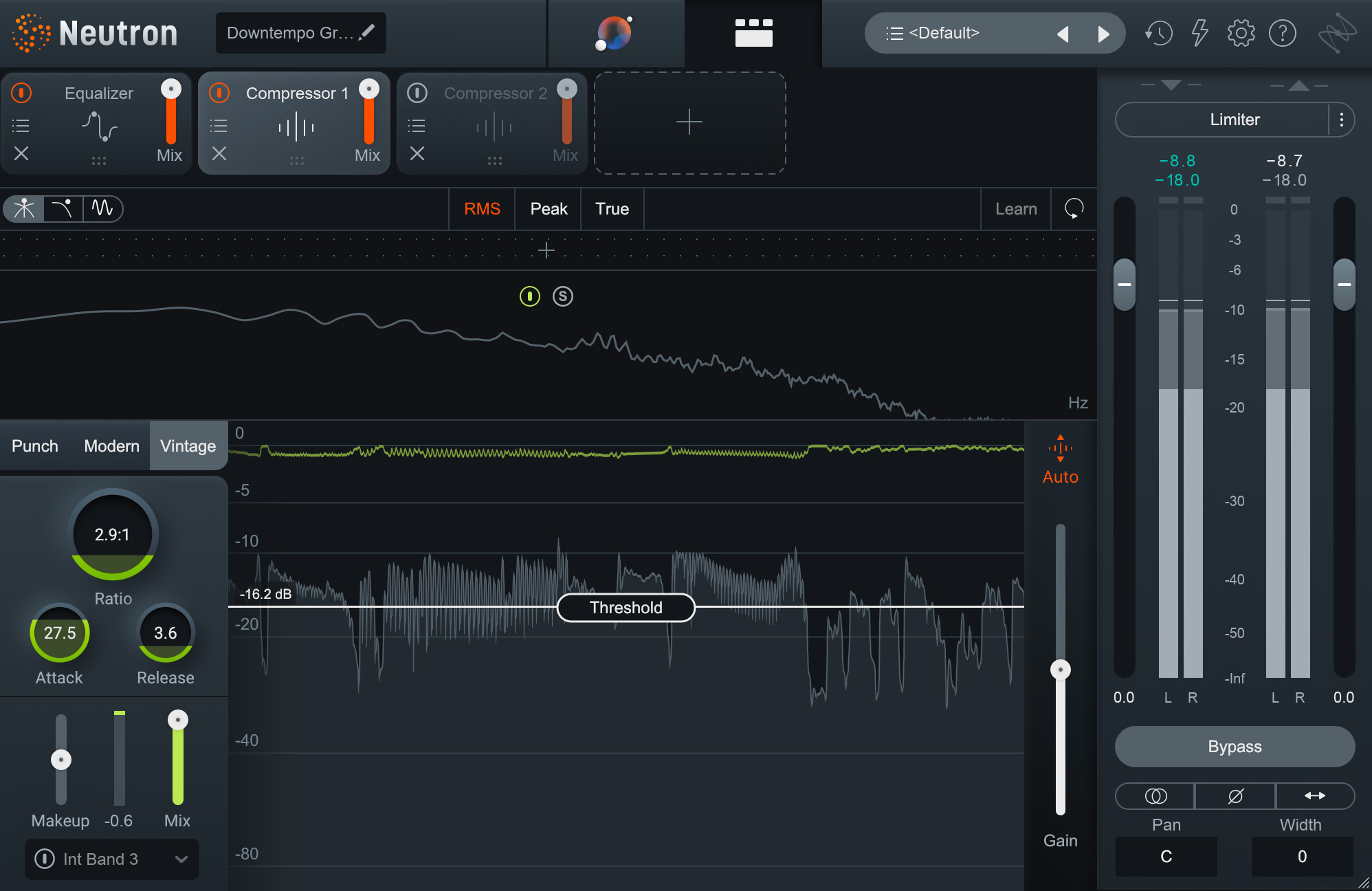This screenshot has width=1372, height=891.
Task: Click the compressor Mix slider handle
Action: (x=178, y=720)
